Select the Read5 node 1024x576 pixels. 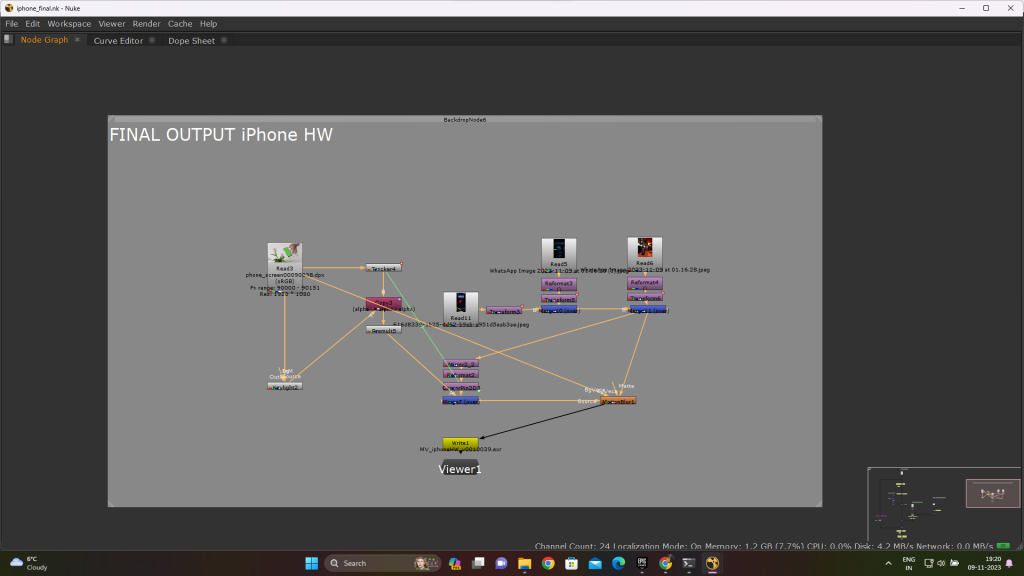click(x=559, y=253)
